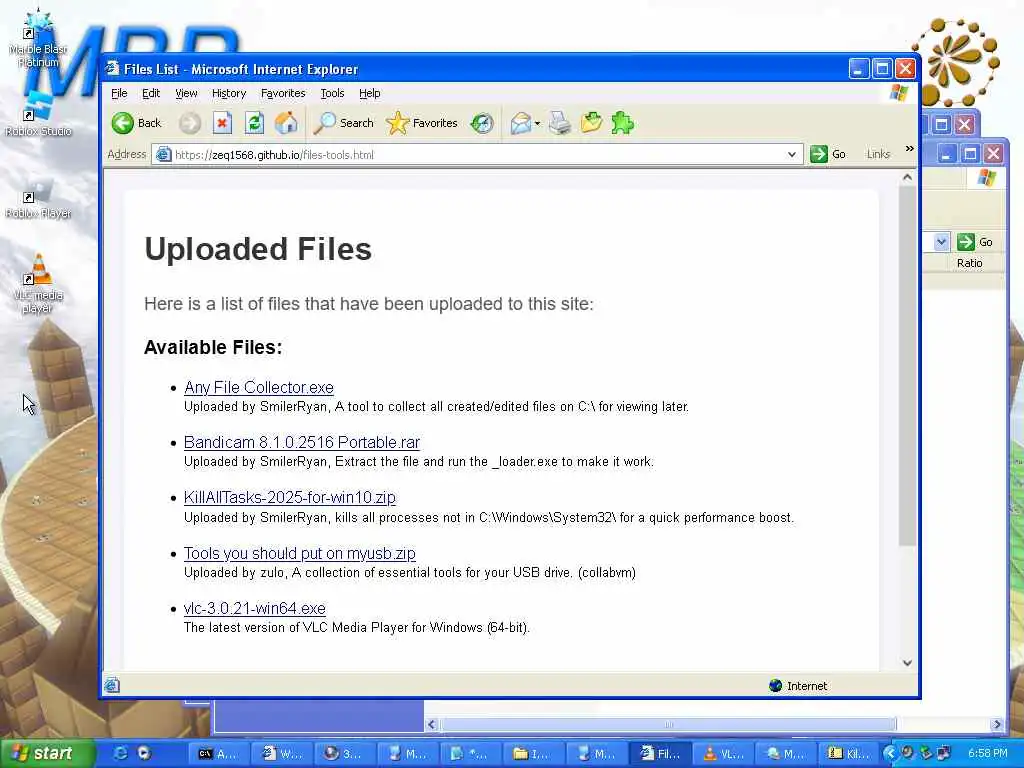This screenshot has height=768, width=1024.
Task: Click the yellow folder download toolbar icon
Action: (x=591, y=123)
